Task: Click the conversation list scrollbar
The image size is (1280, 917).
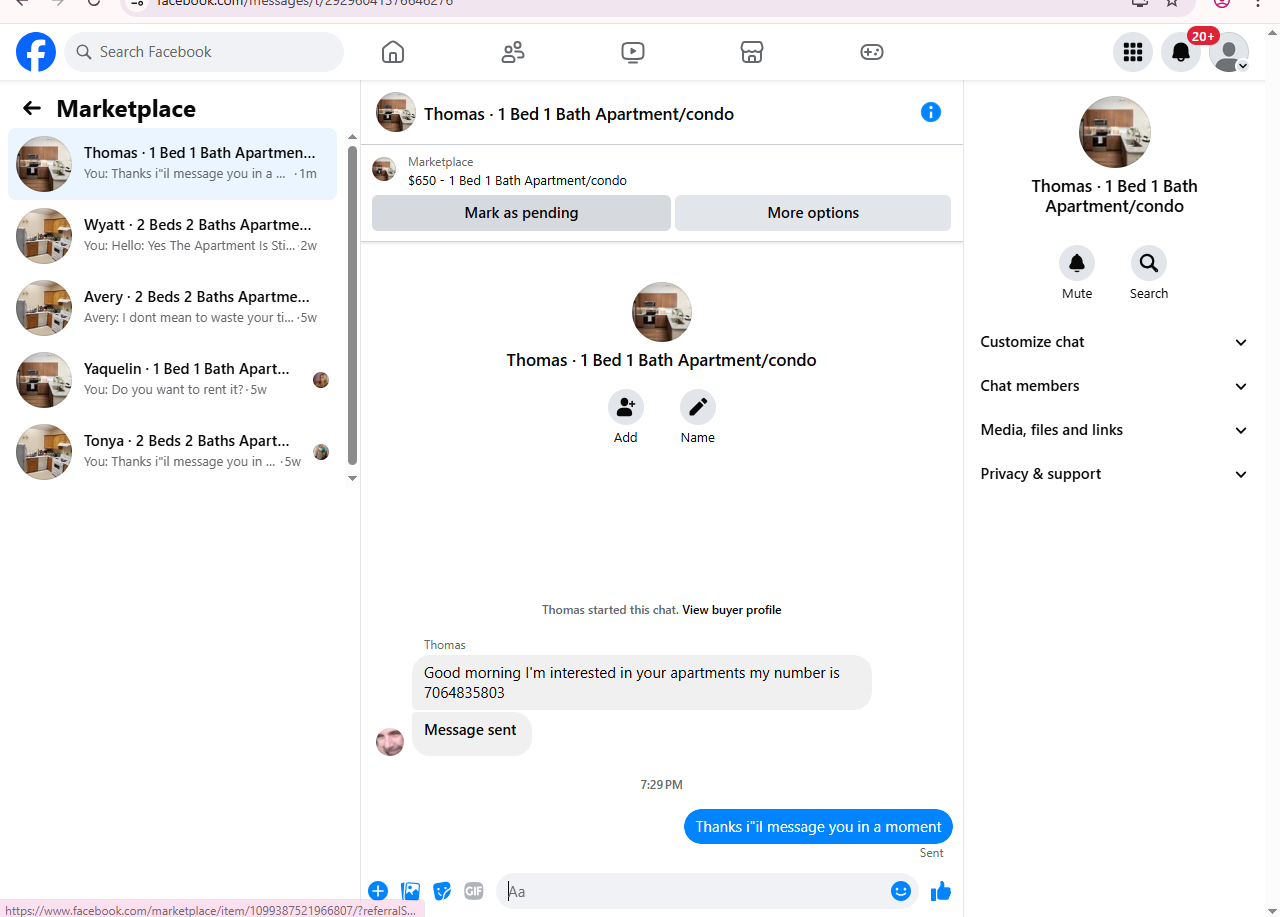Action: [x=352, y=305]
